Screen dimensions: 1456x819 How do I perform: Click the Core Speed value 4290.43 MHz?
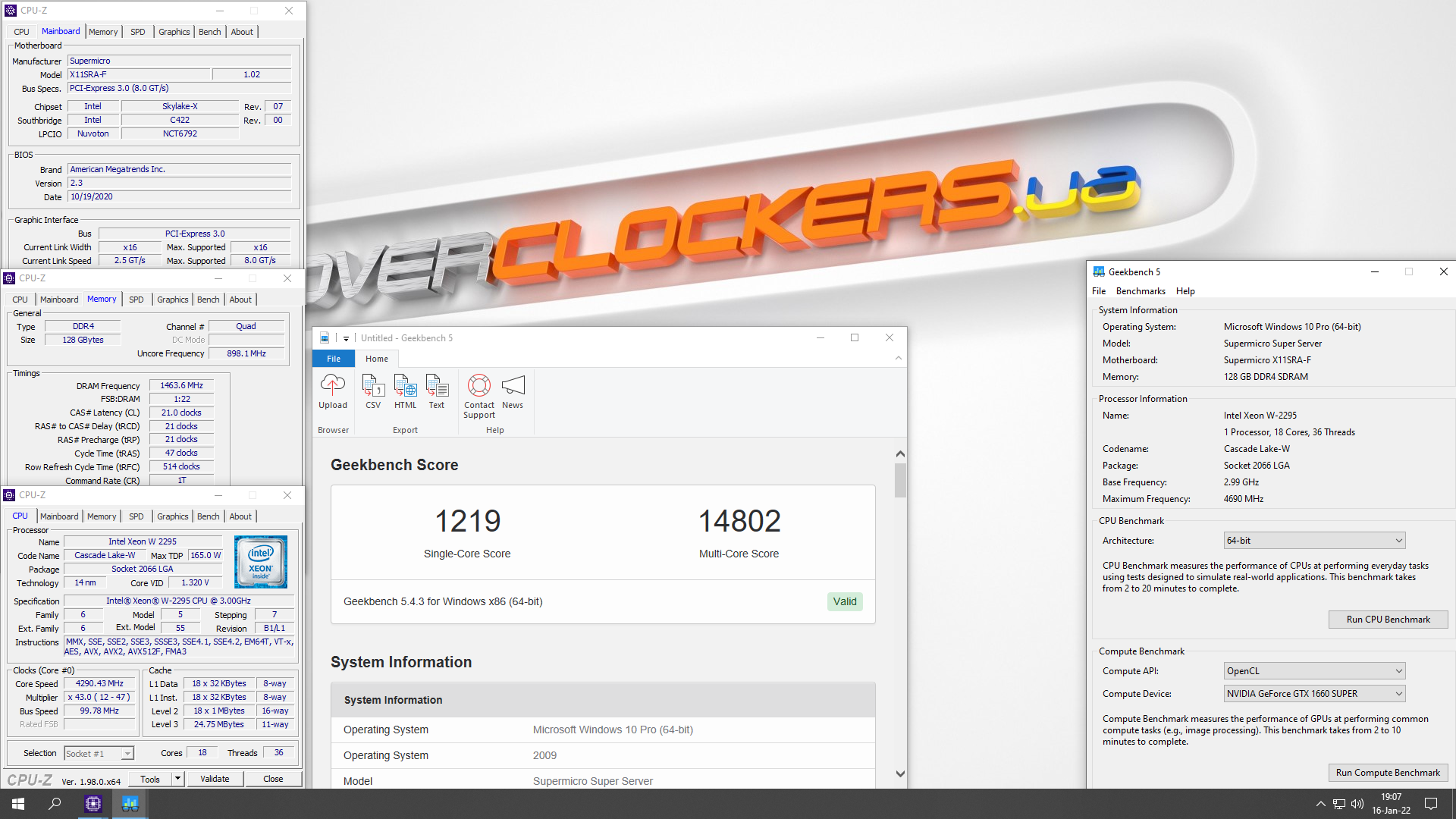tap(99, 684)
